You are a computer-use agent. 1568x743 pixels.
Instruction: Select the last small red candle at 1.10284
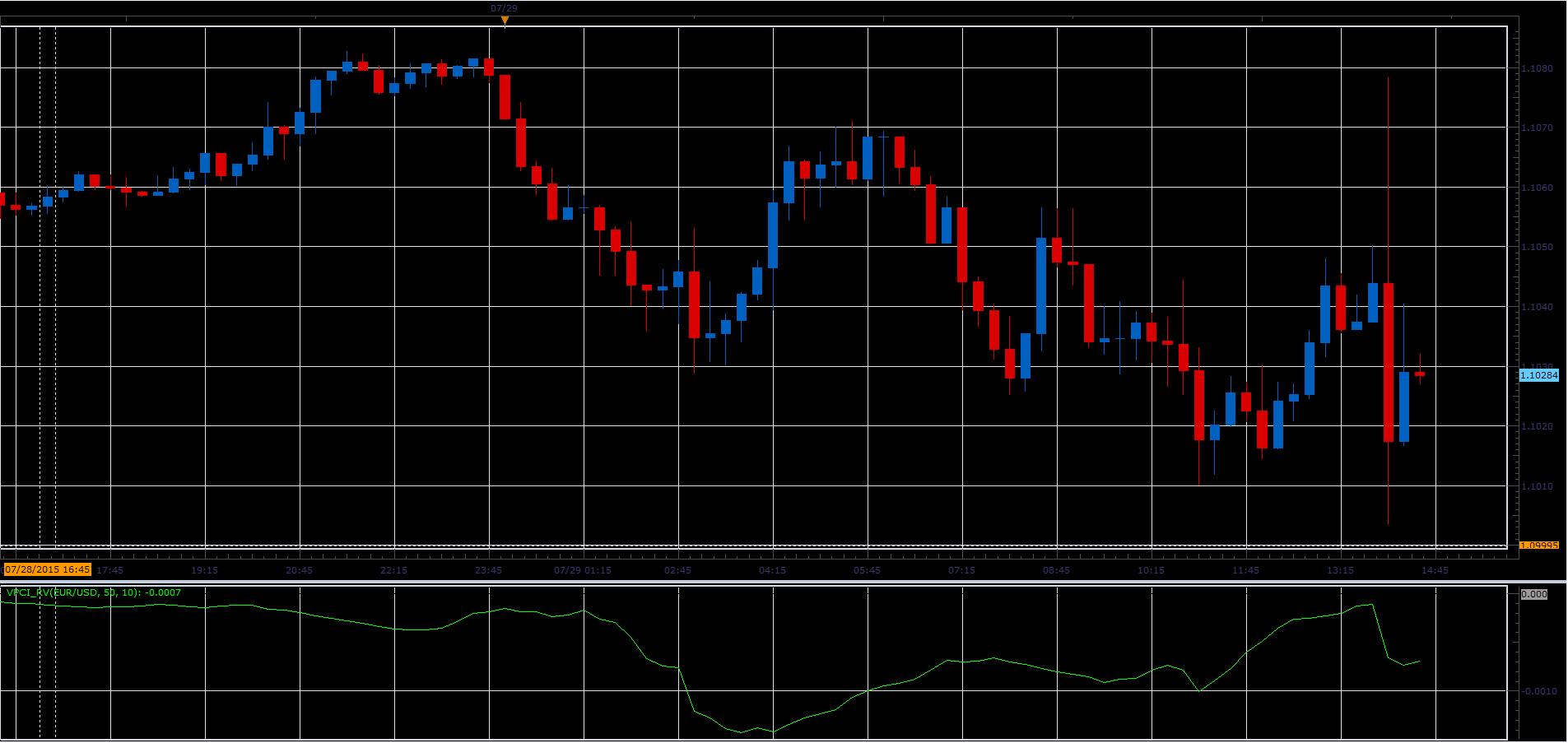tap(1420, 374)
